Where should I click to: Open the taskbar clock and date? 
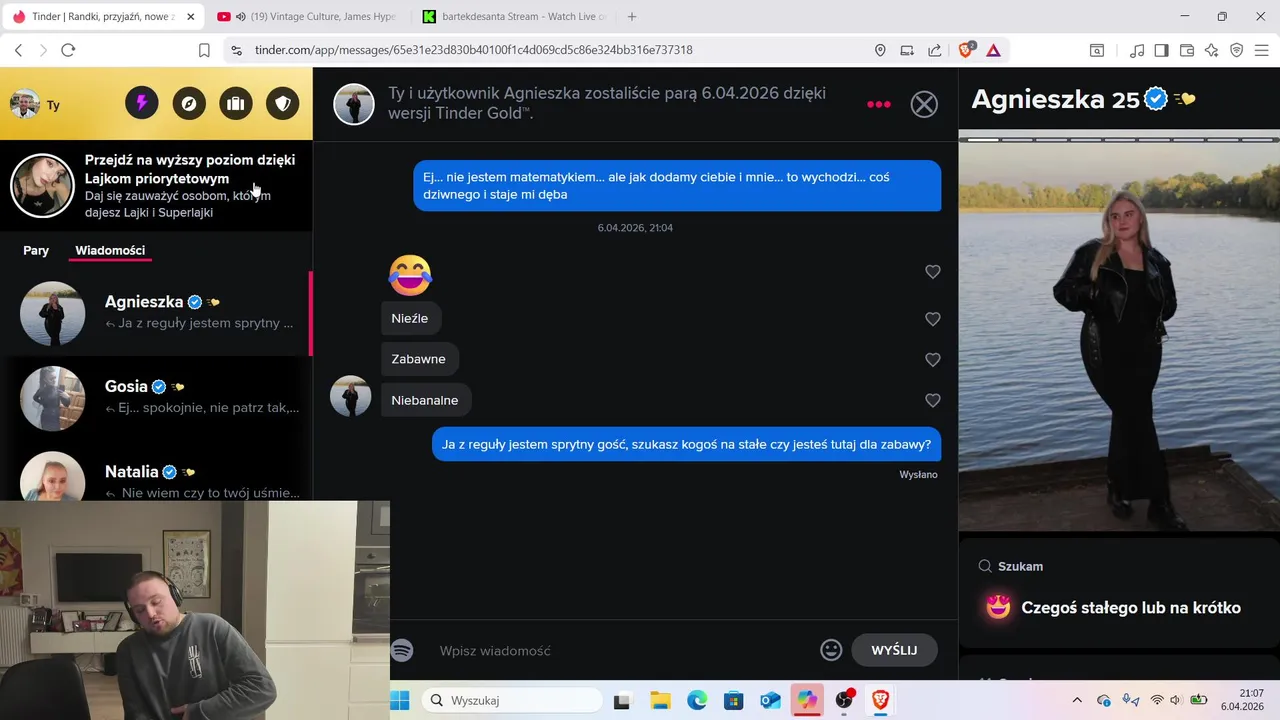pos(1240,700)
